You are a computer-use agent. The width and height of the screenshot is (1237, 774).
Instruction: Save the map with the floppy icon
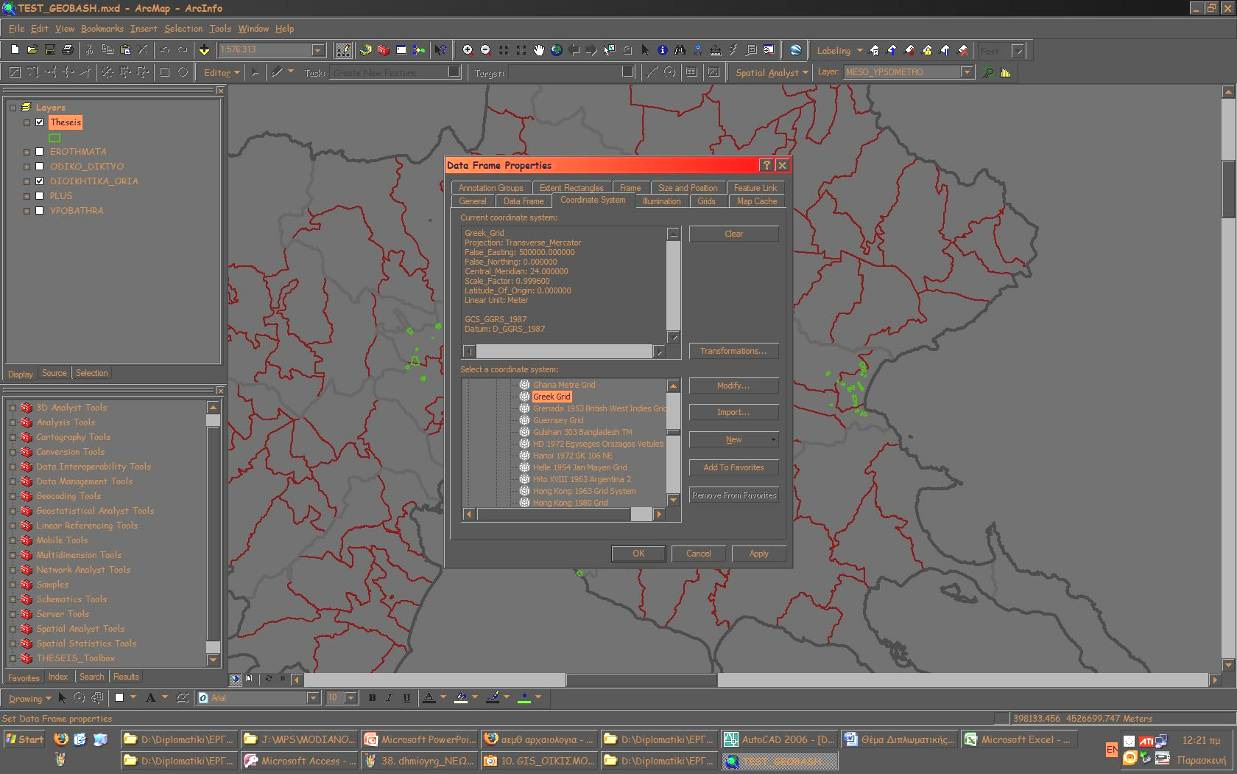click(x=49, y=49)
